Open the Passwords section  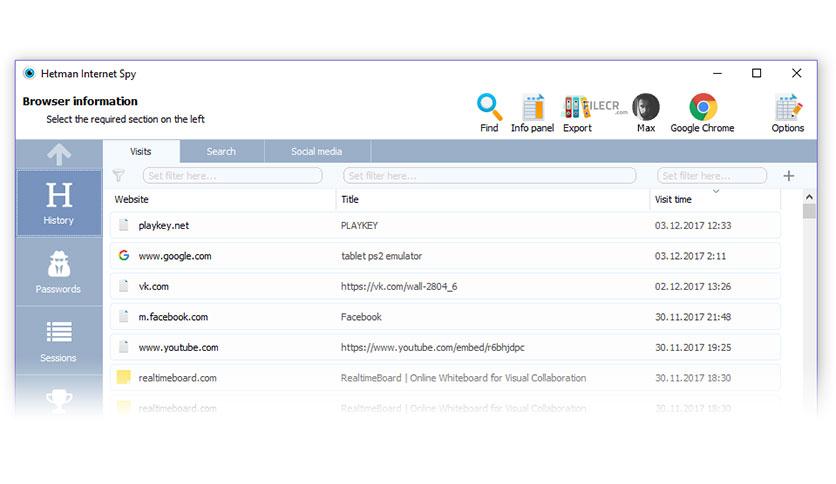(x=59, y=272)
